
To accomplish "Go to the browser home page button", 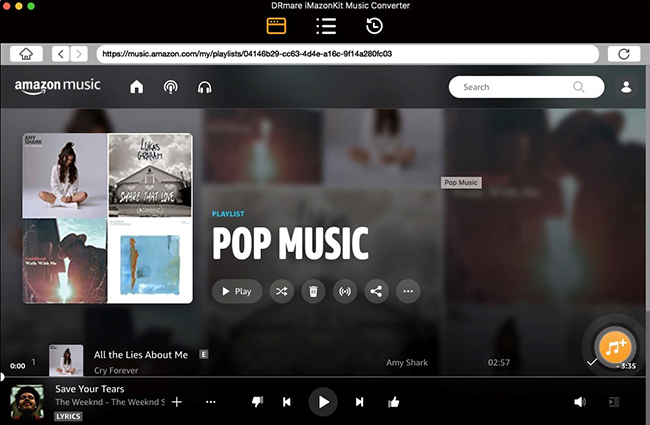I will [26, 54].
